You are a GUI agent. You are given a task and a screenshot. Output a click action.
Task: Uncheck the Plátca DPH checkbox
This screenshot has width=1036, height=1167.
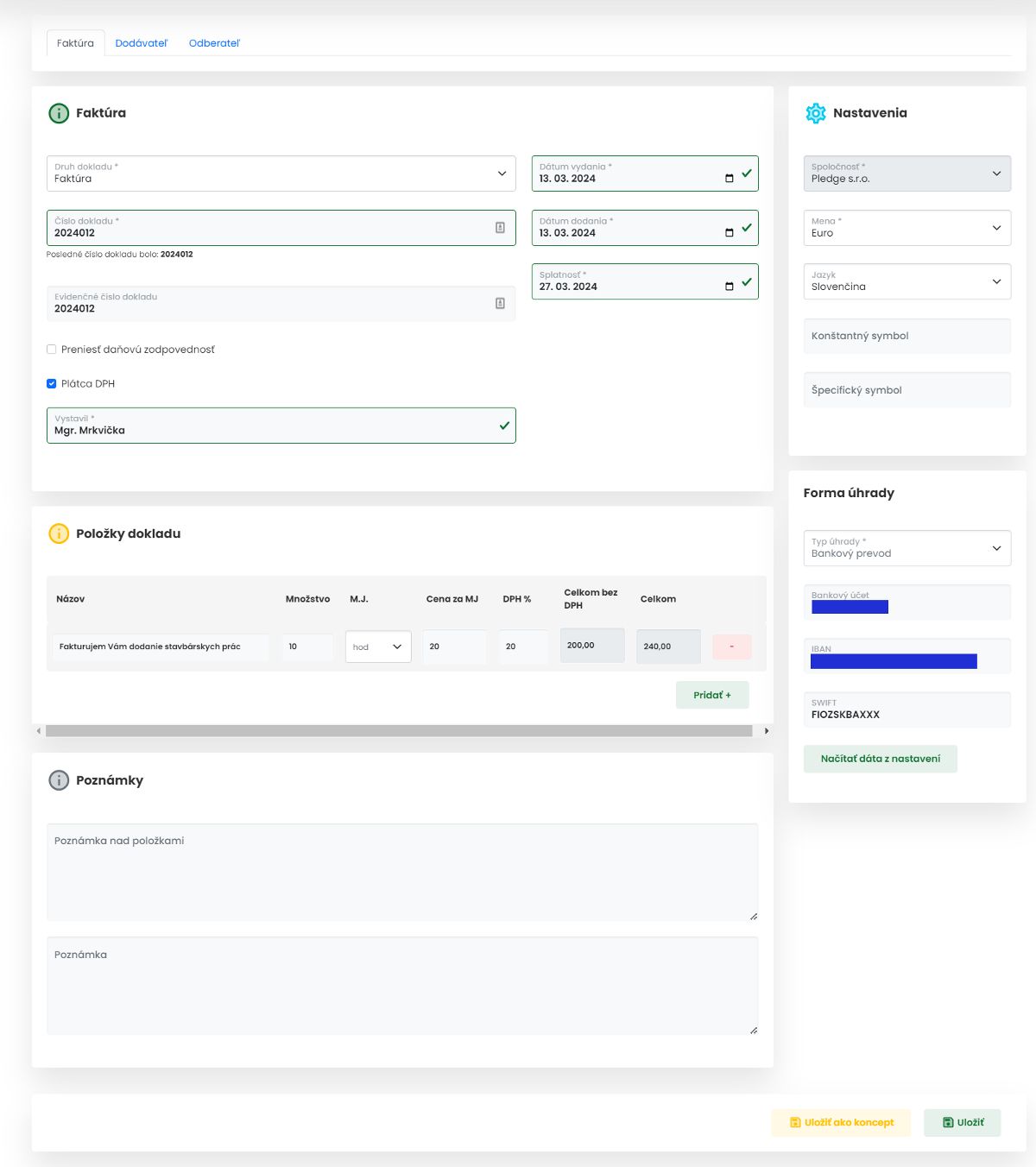coord(52,383)
